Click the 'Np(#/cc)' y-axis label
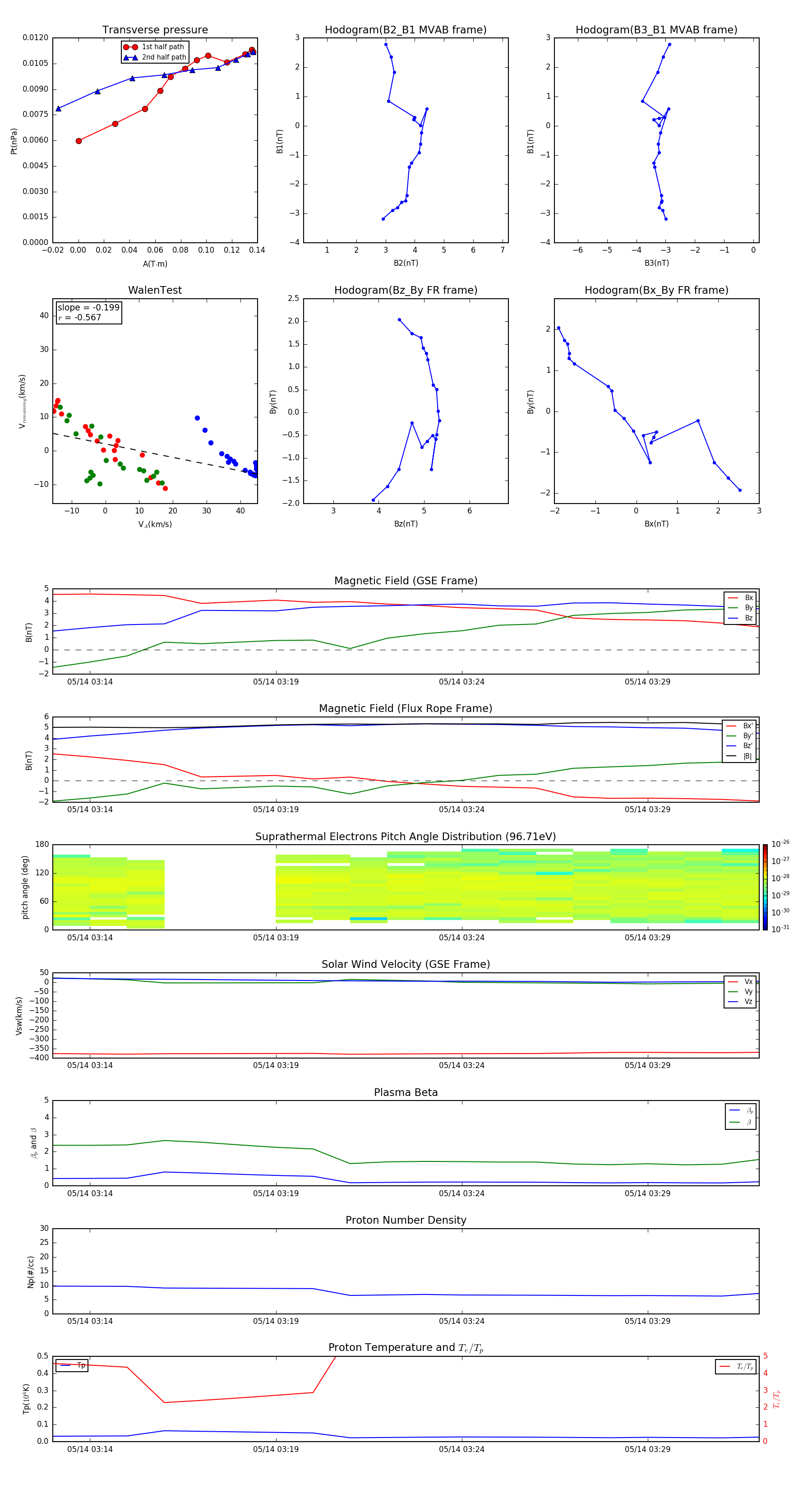The image size is (812, 1489). pos(31,1271)
